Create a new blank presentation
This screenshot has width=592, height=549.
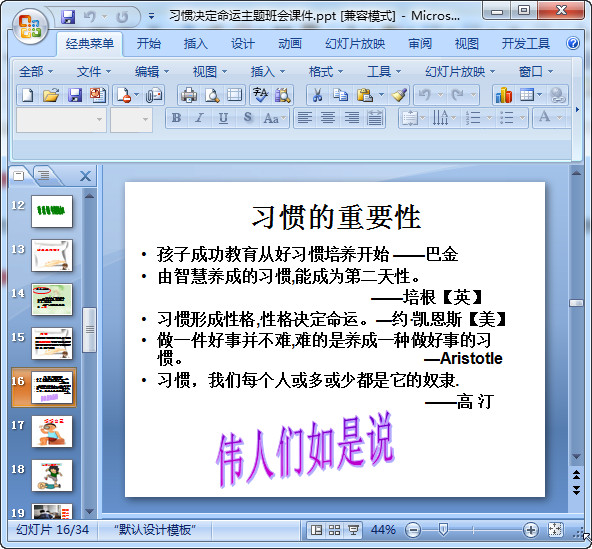(x=28, y=95)
